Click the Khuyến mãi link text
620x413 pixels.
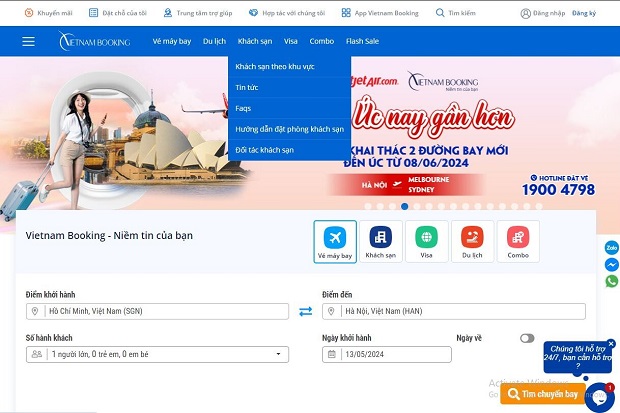[x=55, y=13]
